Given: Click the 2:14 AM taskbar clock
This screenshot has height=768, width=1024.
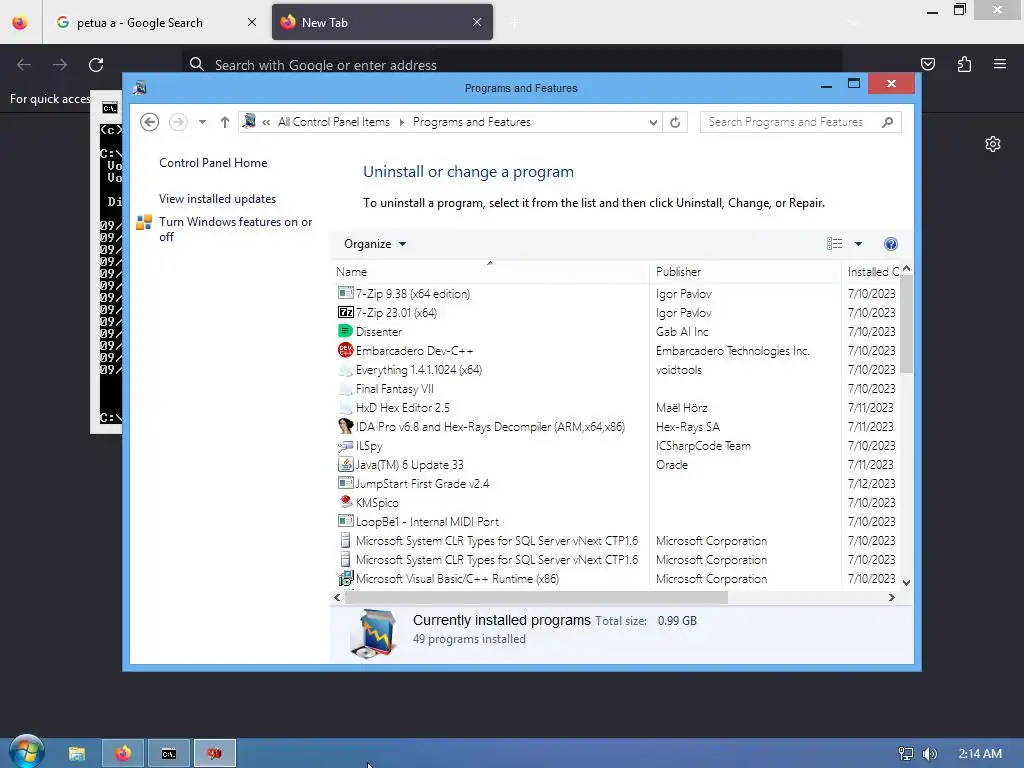Looking at the screenshot, I should click(x=980, y=754).
